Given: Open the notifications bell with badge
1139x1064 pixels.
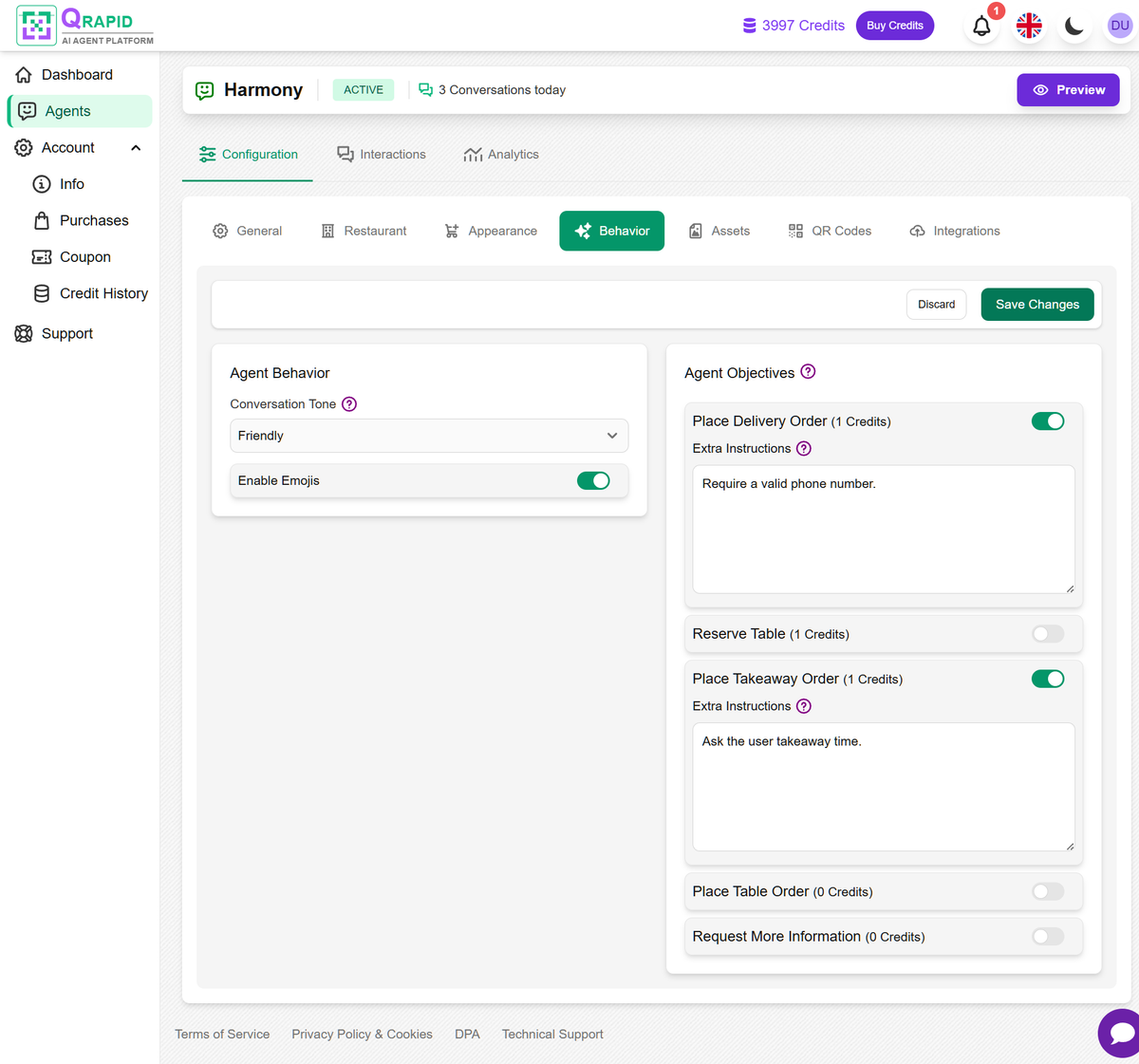Looking at the screenshot, I should tap(980, 26).
